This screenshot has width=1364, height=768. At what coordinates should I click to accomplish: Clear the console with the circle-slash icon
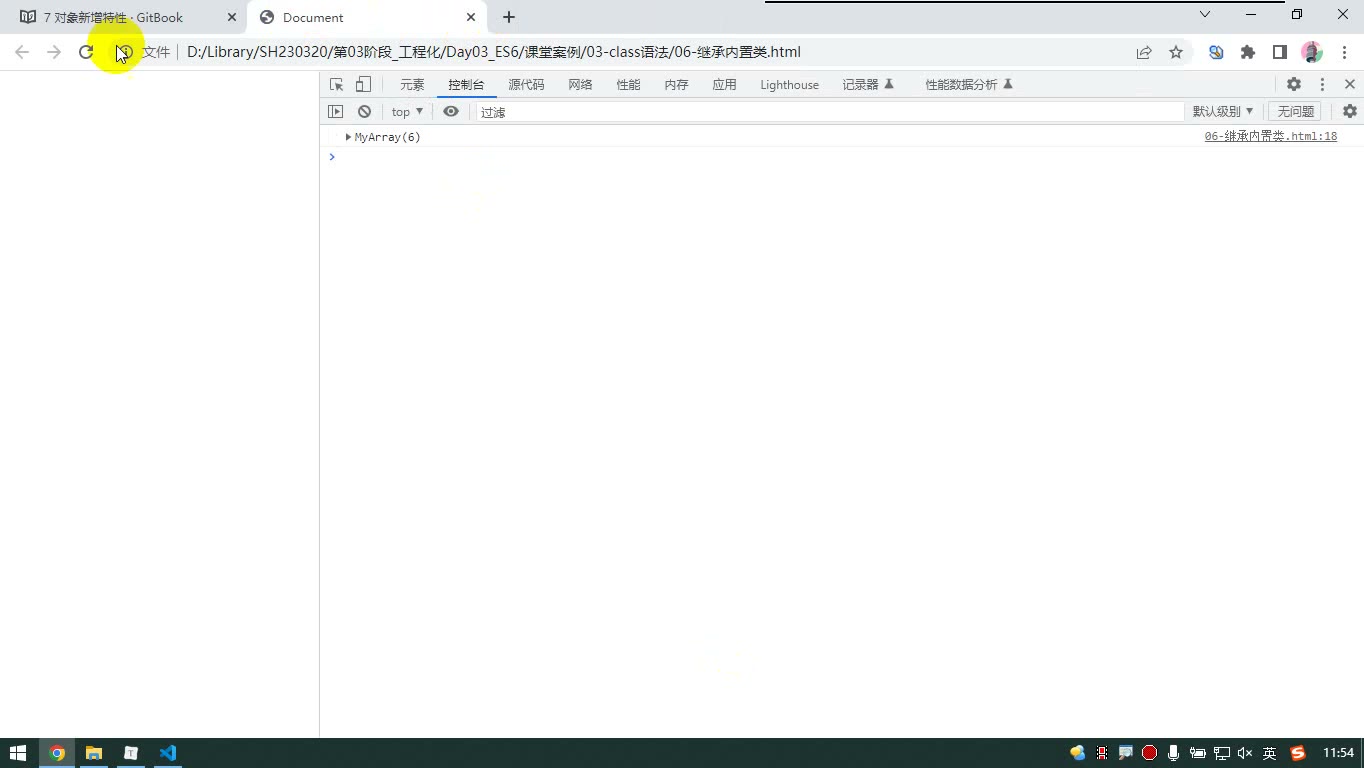364,112
